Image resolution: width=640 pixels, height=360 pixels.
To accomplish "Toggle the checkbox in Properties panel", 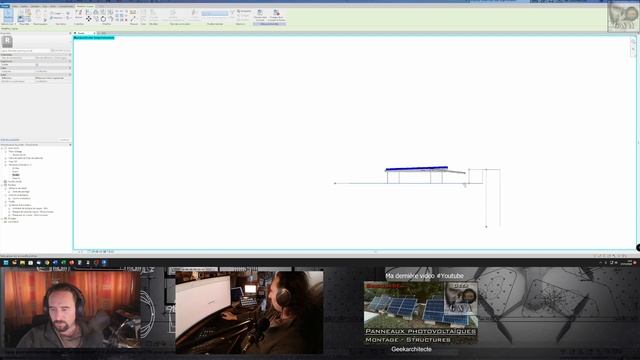I will 37,64.
